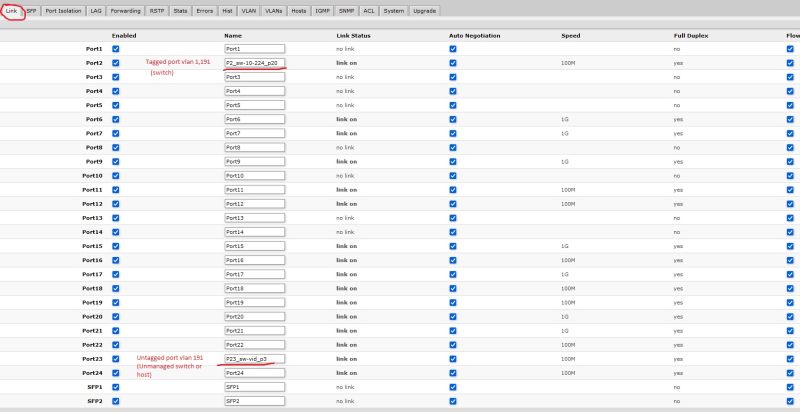Screen dimensions: 800x412
Task: Click the Link Status column header
Action: 353,36
